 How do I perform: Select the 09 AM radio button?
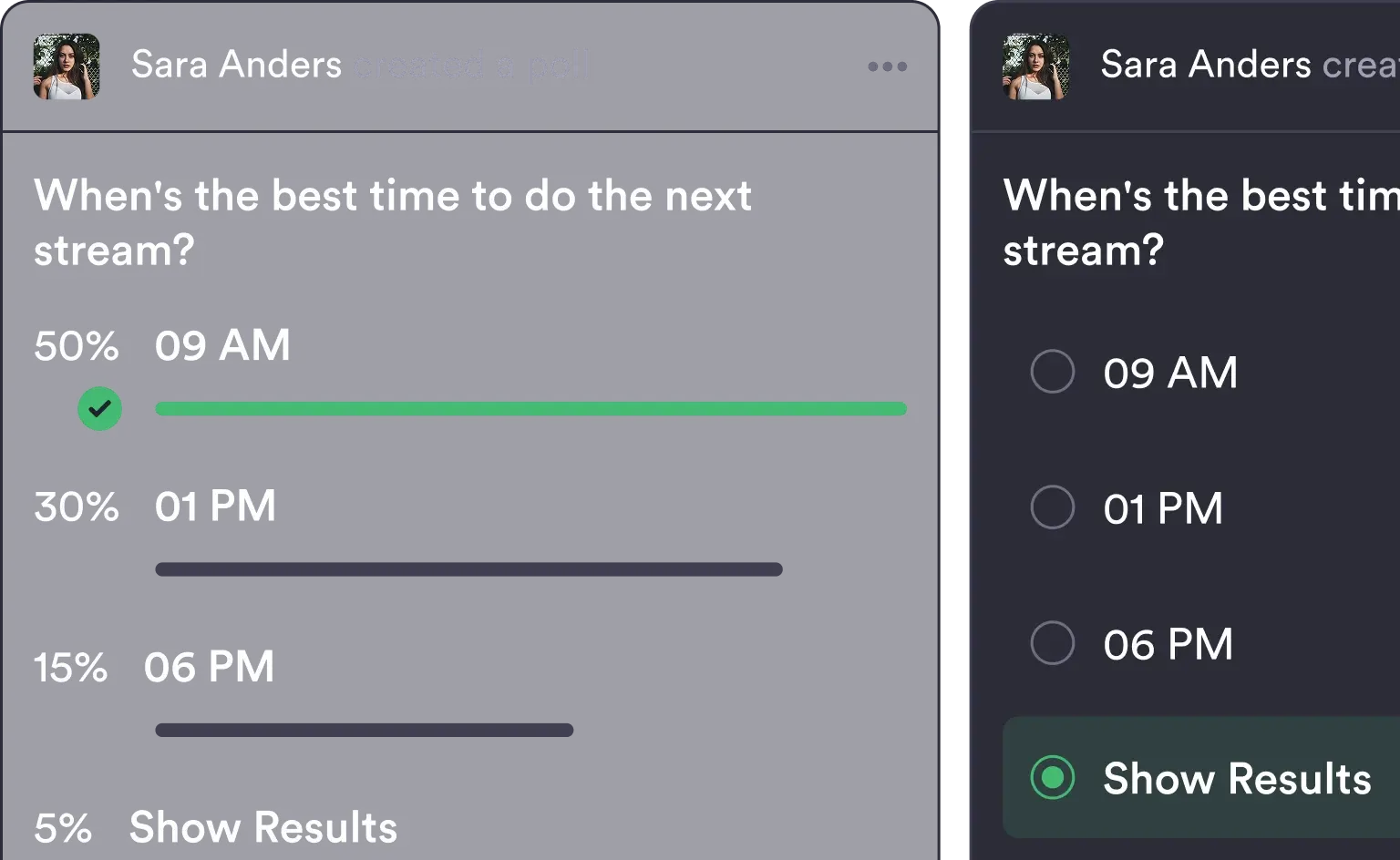click(1052, 372)
